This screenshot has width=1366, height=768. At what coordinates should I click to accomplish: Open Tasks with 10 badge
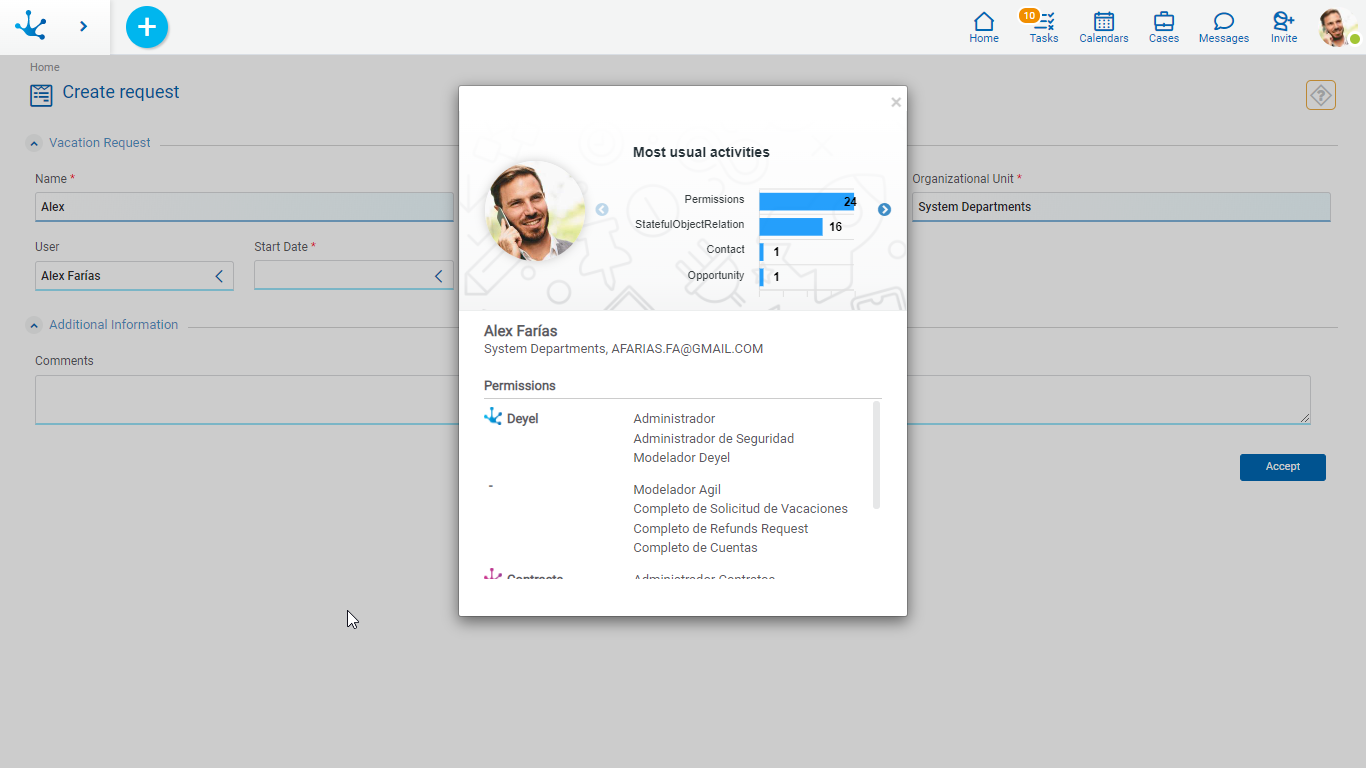pos(1043,27)
